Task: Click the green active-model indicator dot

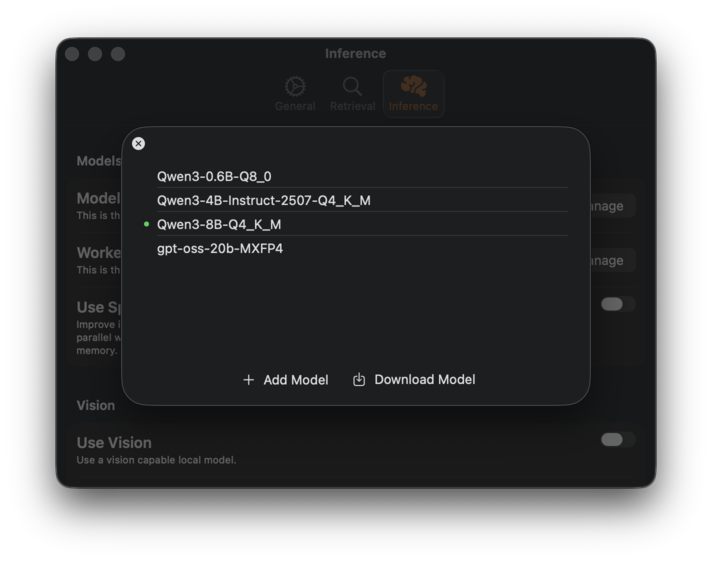Action: [147, 224]
